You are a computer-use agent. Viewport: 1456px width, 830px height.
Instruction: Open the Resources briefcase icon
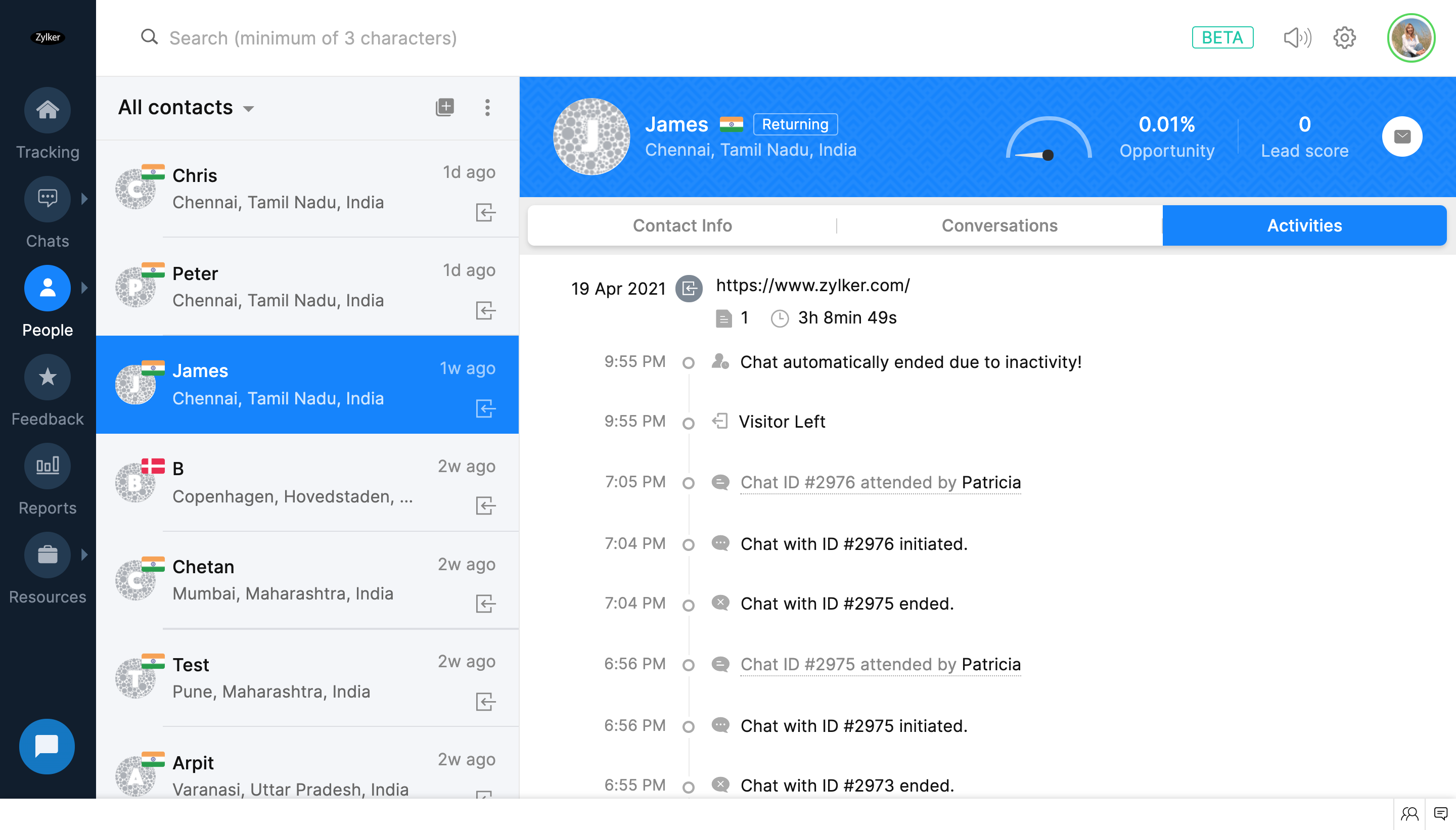48,555
